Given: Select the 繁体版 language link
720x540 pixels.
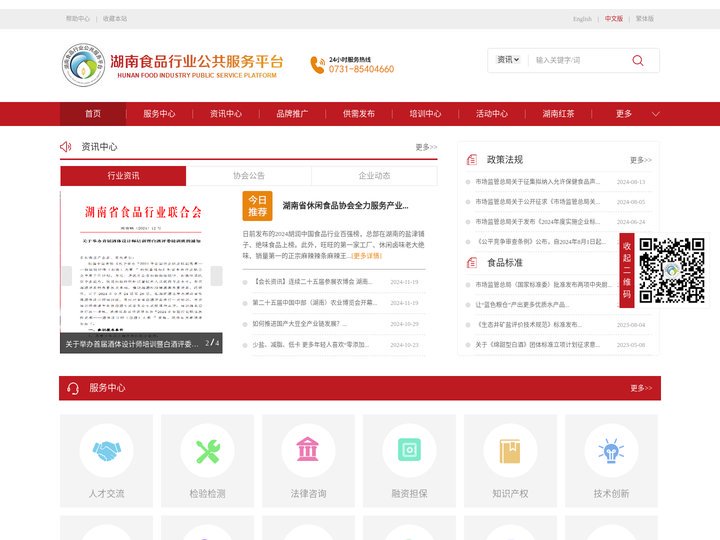Looking at the screenshot, I should tap(645, 19).
